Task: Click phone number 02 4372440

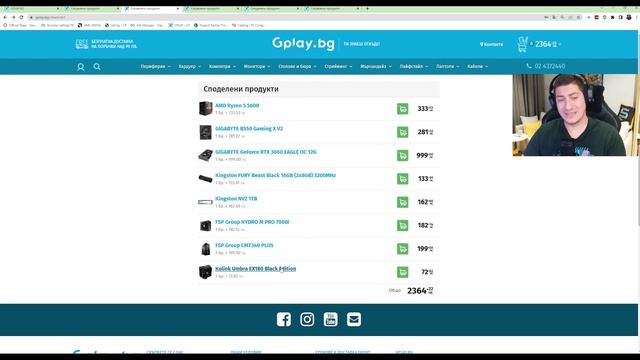Action: click(546, 66)
